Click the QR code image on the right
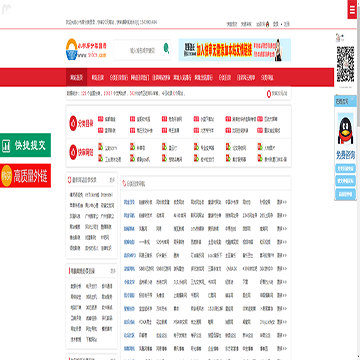Image resolution: width=360 pixels, height=360 pixels. pos(345,64)
